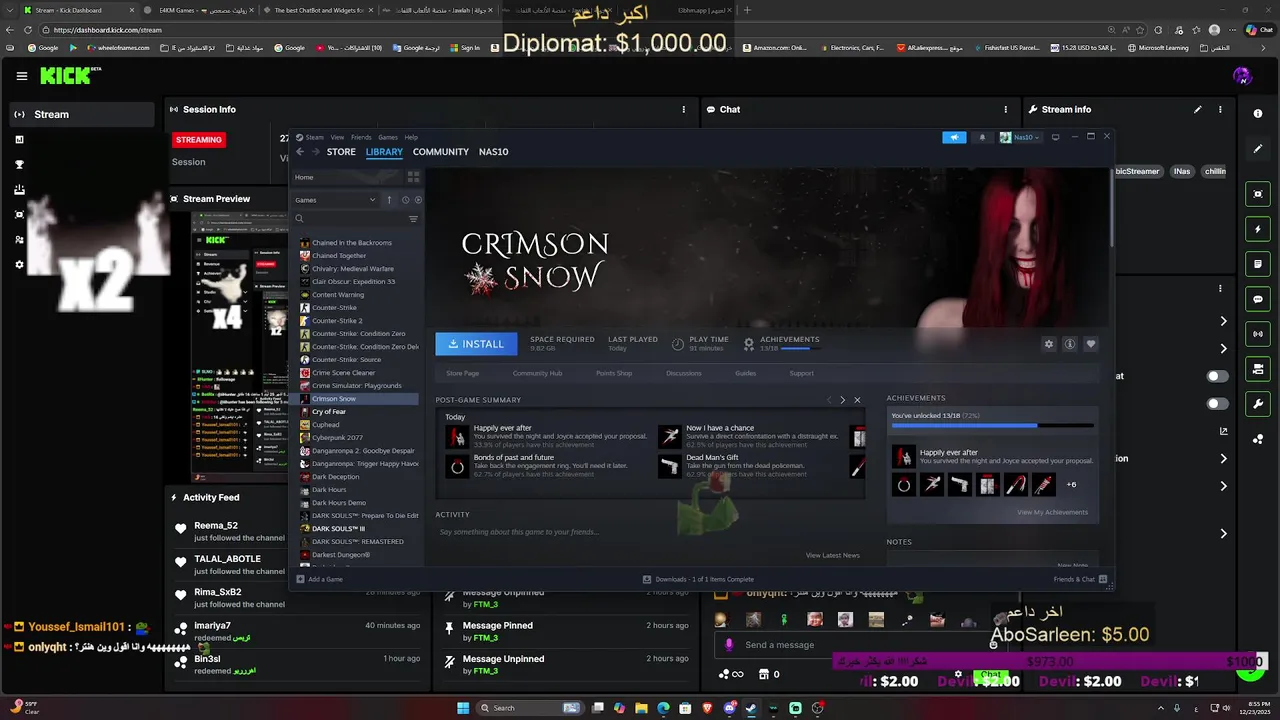Click the camera feed icon in right sidebar
Viewport: 1280px width, 720px height.
[x=1258, y=194]
